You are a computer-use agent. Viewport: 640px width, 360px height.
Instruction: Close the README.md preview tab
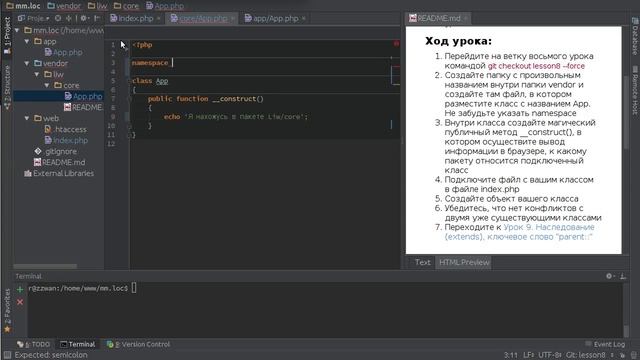click(465, 18)
